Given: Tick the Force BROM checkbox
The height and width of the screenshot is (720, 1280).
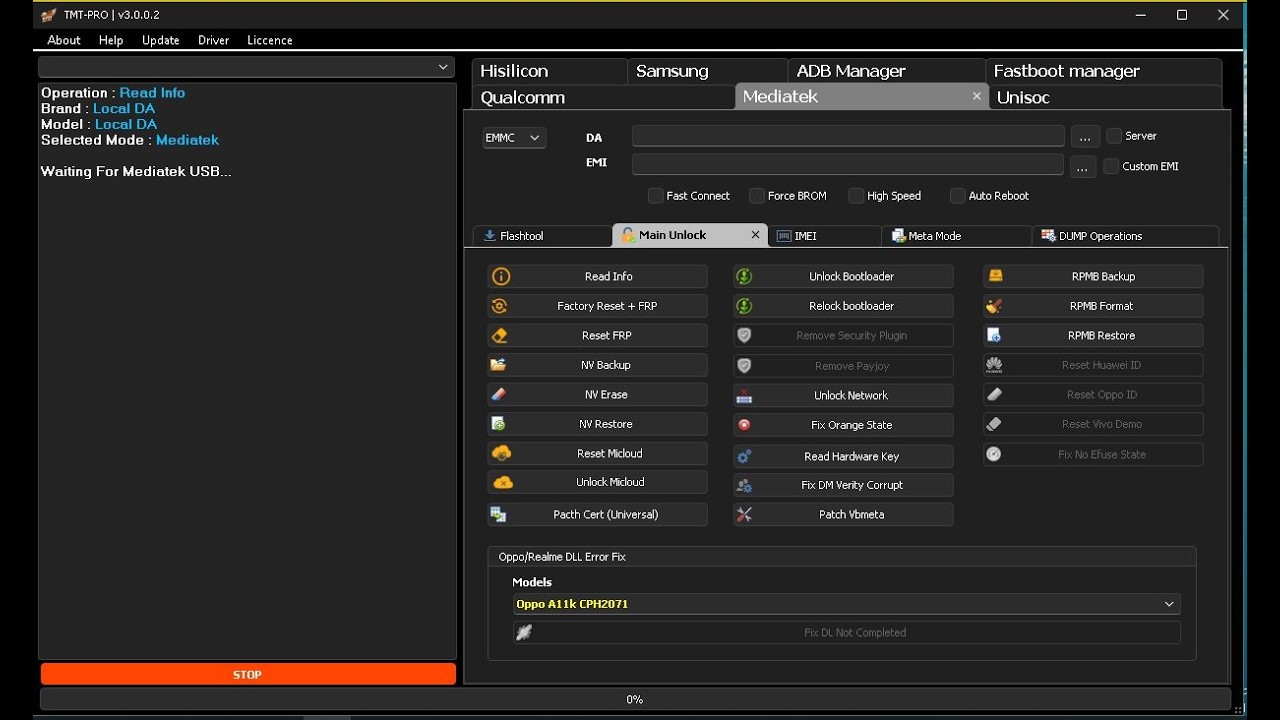Looking at the screenshot, I should coord(757,196).
